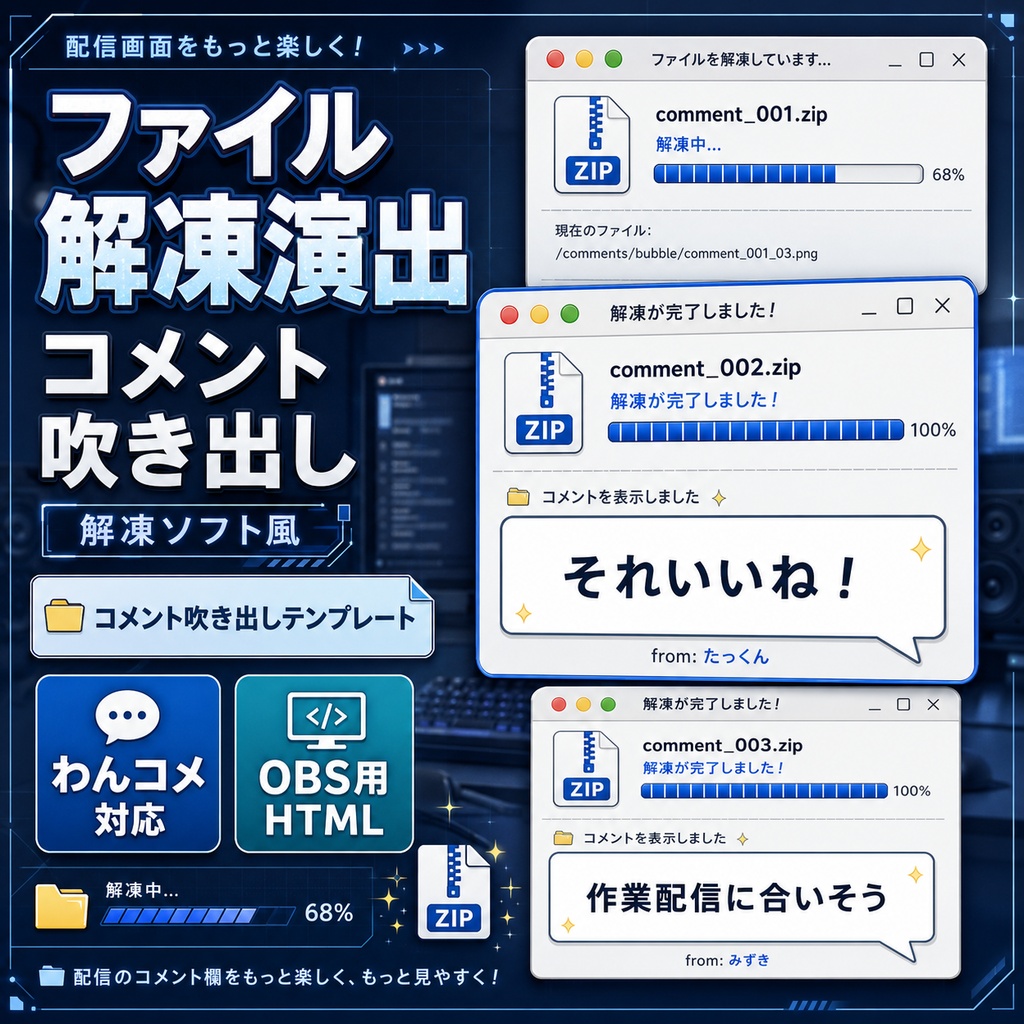This screenshot has height=1024, width=1024.
Task: Minimize the ファイルを解凍しています window
Action: coord(895,63)
